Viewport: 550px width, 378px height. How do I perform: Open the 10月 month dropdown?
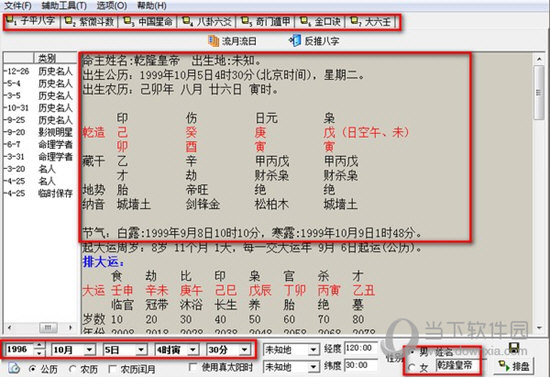(x=90, y=350)
